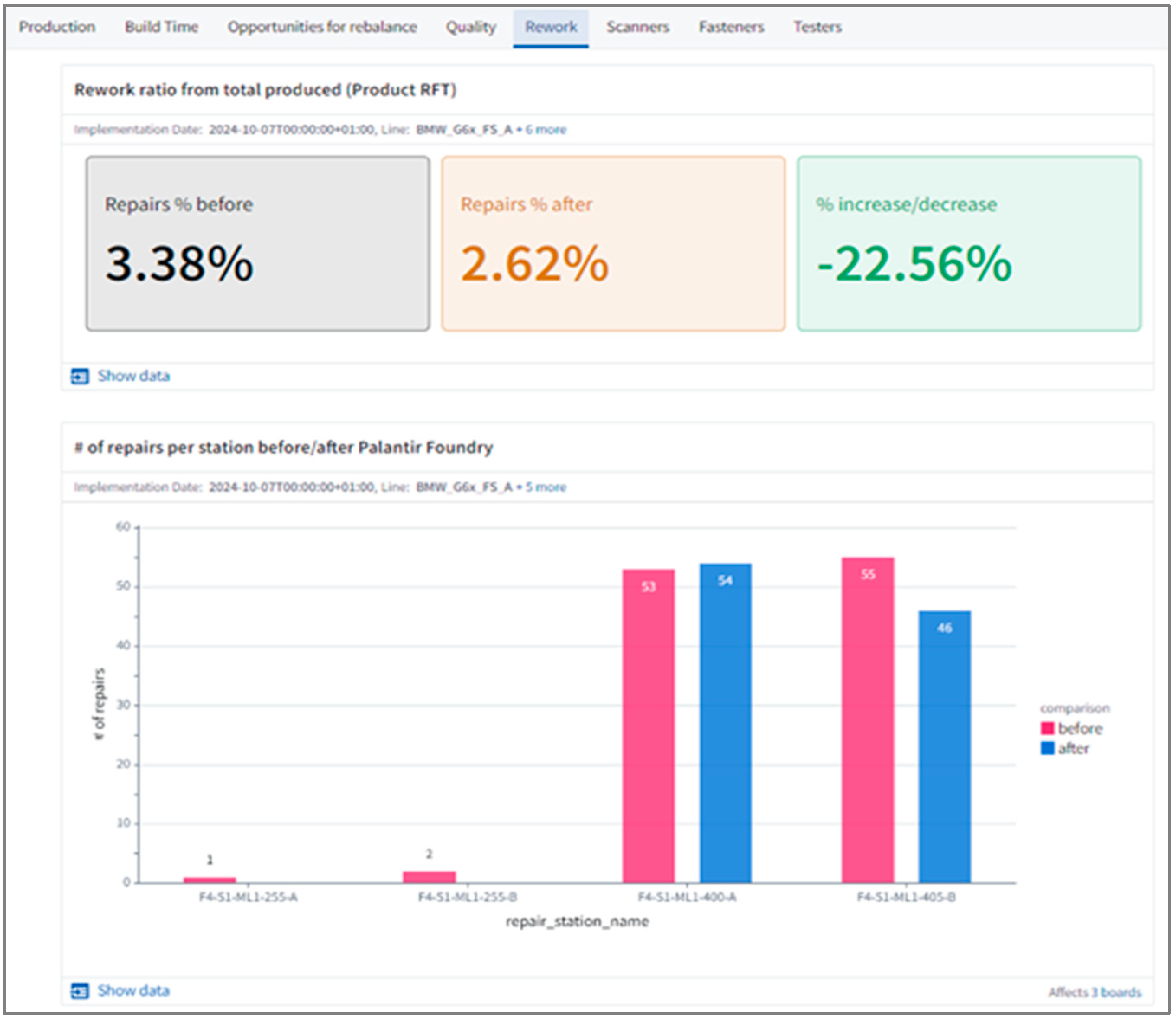Click the repair_station_name axis title
Viewport: 1176px width, 1020px height.
click(577, 922)
